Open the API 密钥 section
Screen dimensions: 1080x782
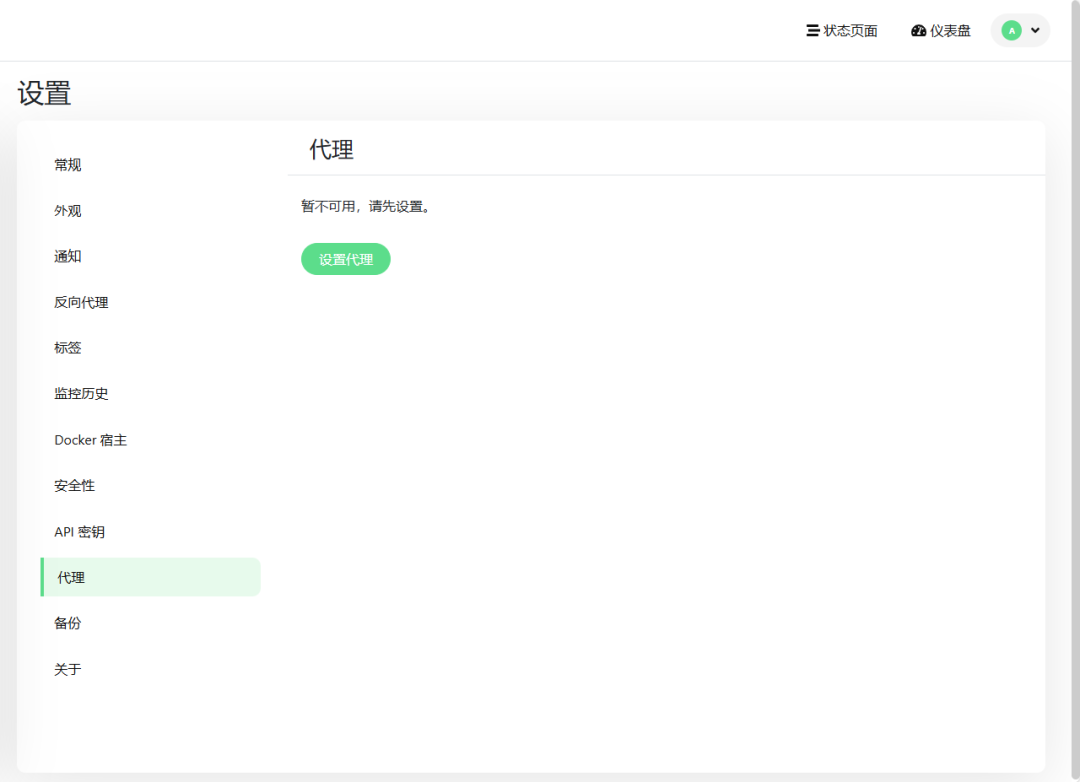coord(79,532)
